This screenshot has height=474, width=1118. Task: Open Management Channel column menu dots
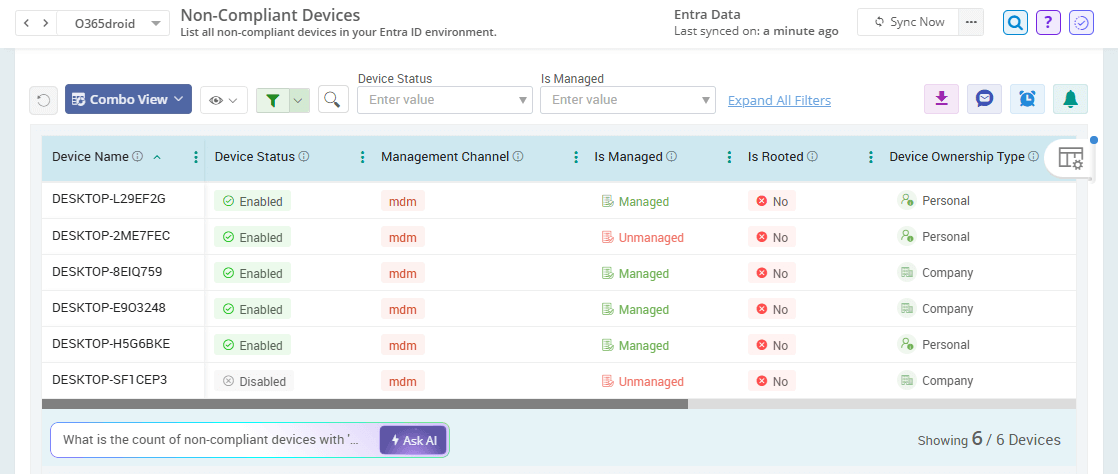(576, 158)
